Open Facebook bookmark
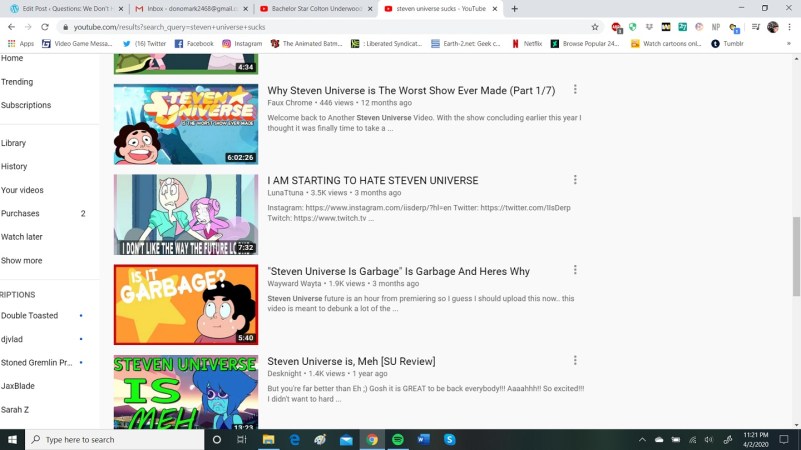Viewport: 801px width, 450px height. (x=194, y=44)
